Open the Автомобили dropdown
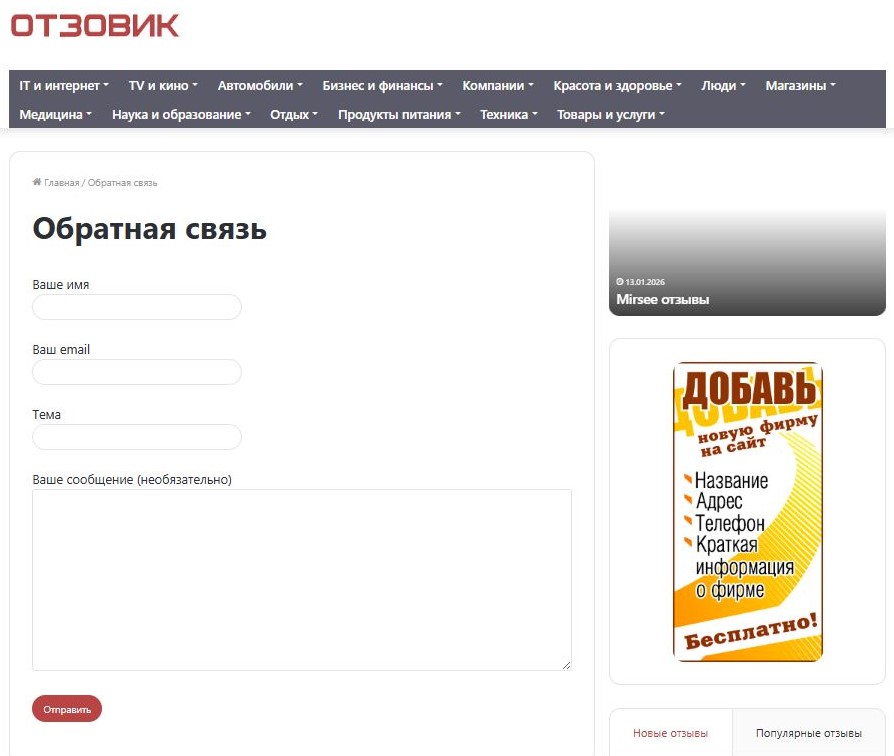 coord(260,86)
